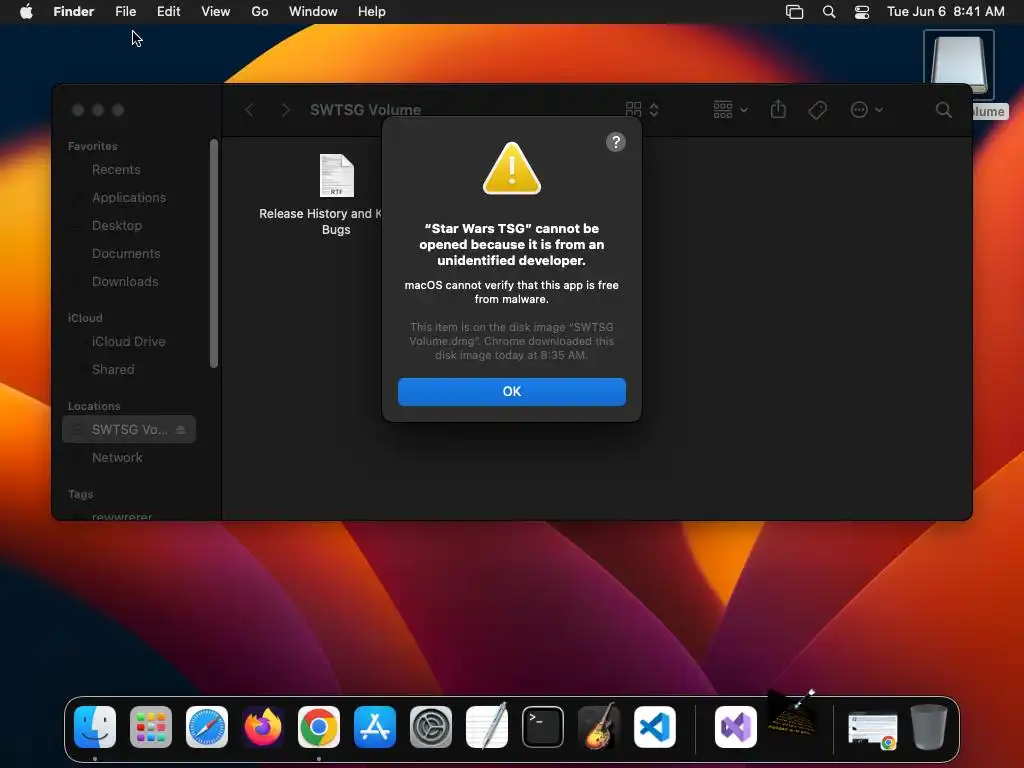Open the More actions ellipsis dropdown
Screen dimensions: 1024x768
click(x=867, y=110)
